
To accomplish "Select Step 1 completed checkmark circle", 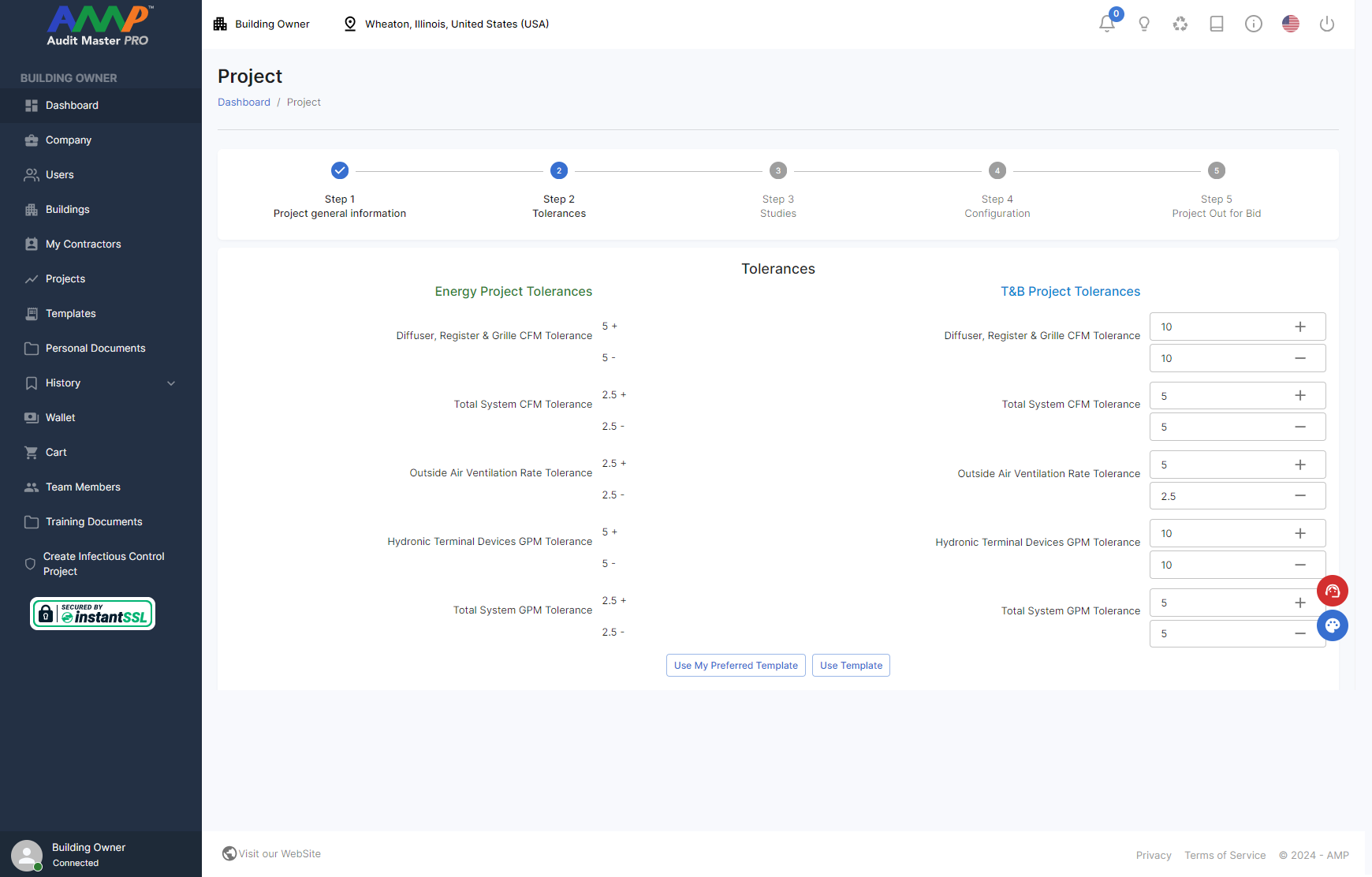I will pos(340,170).
